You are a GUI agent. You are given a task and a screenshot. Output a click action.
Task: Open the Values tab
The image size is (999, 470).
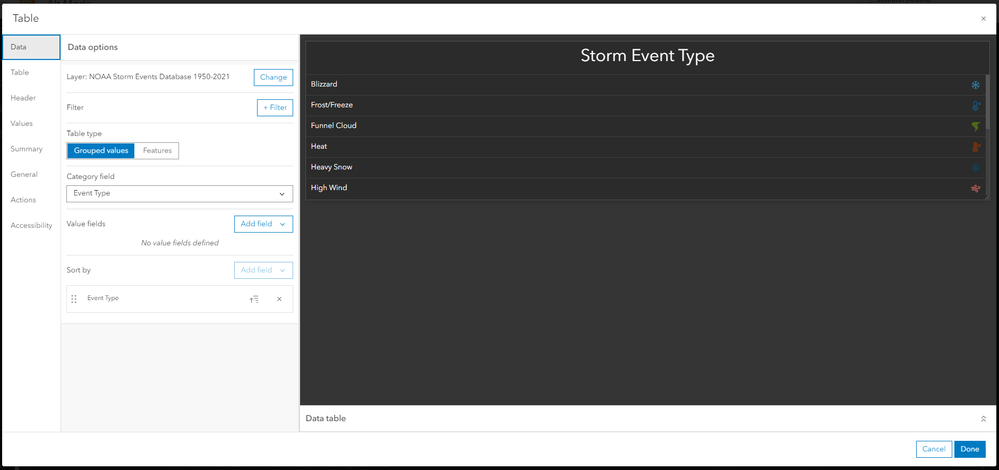(31, 124)
